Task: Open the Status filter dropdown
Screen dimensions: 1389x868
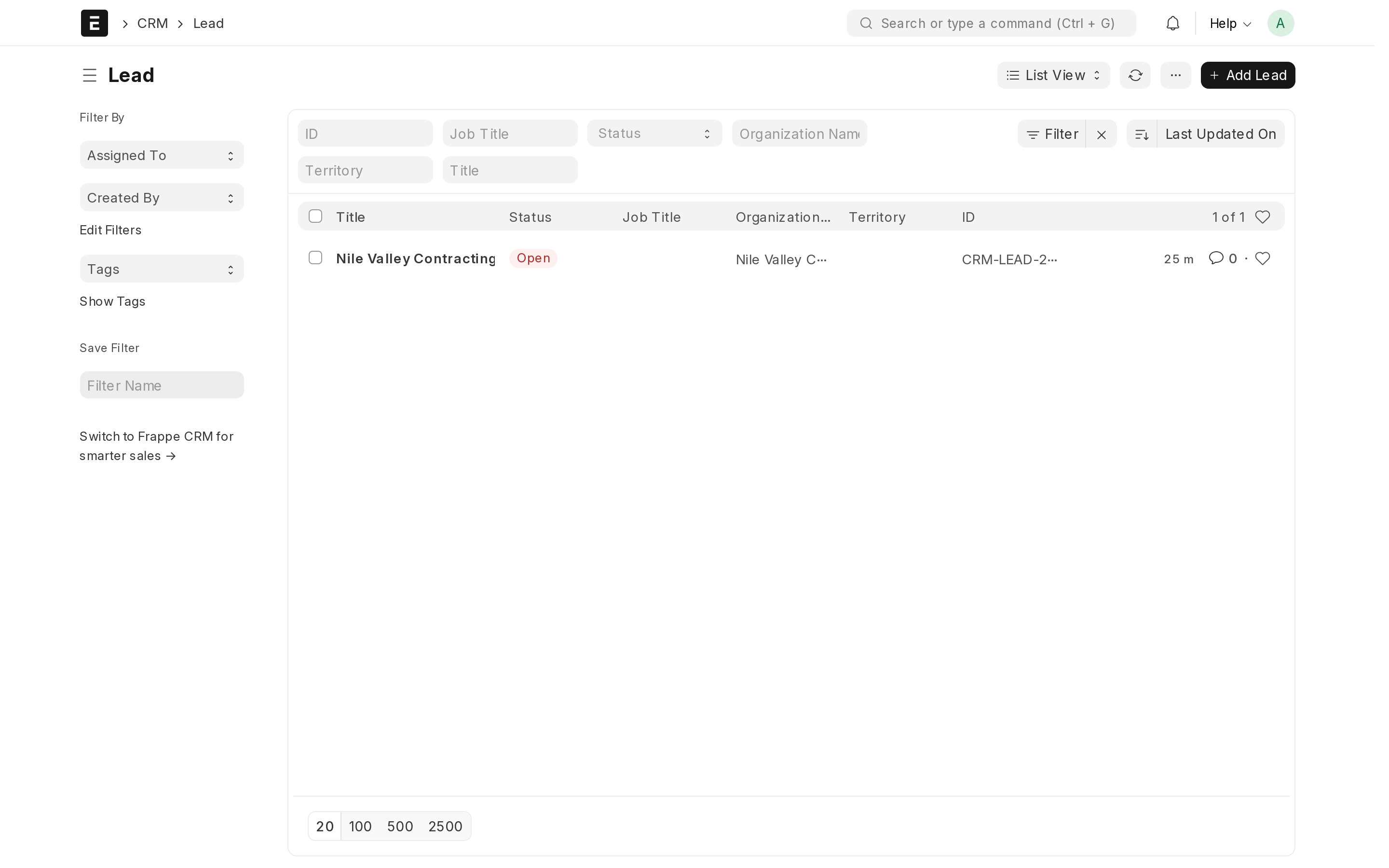Action: pos(654,133)
